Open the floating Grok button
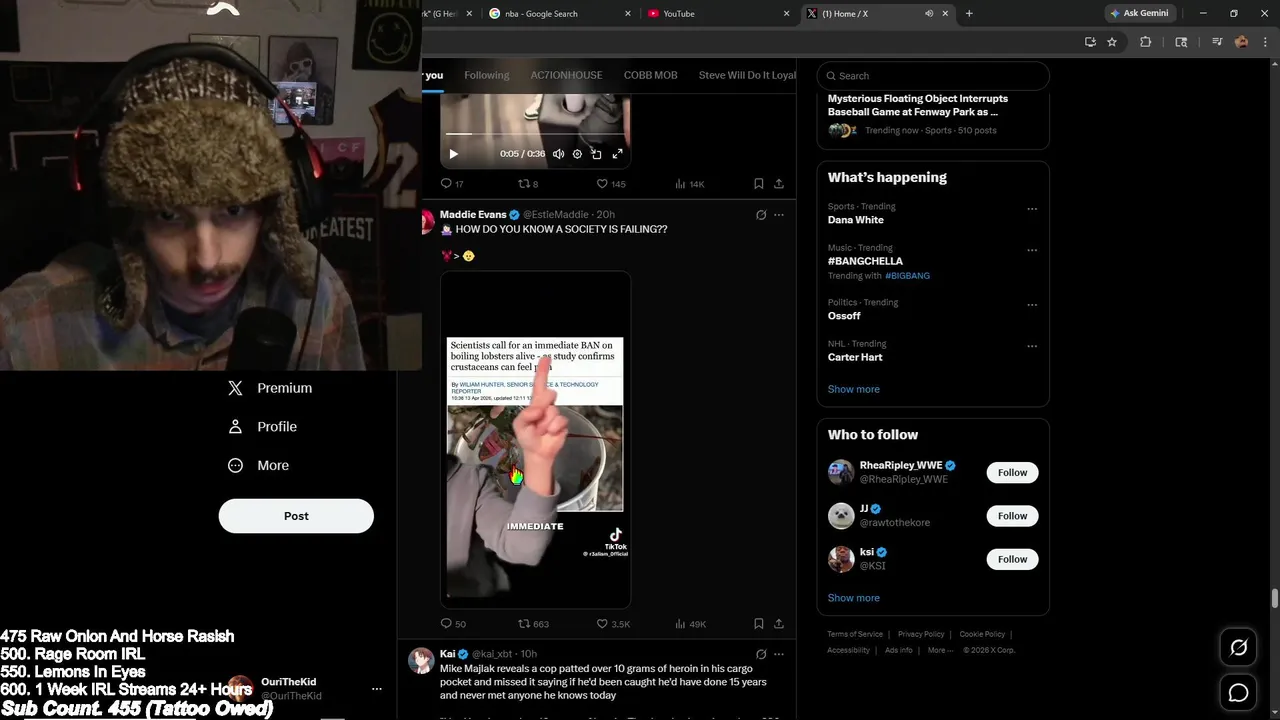 tap(1238, 648)
